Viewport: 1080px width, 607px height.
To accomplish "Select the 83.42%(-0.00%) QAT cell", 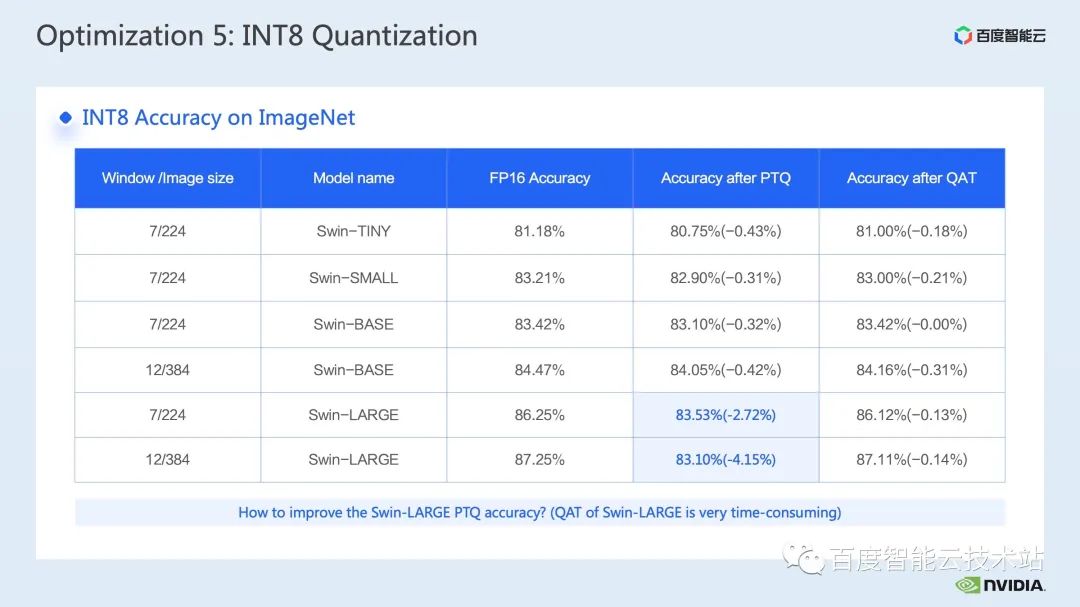I will tap(912, 324).
